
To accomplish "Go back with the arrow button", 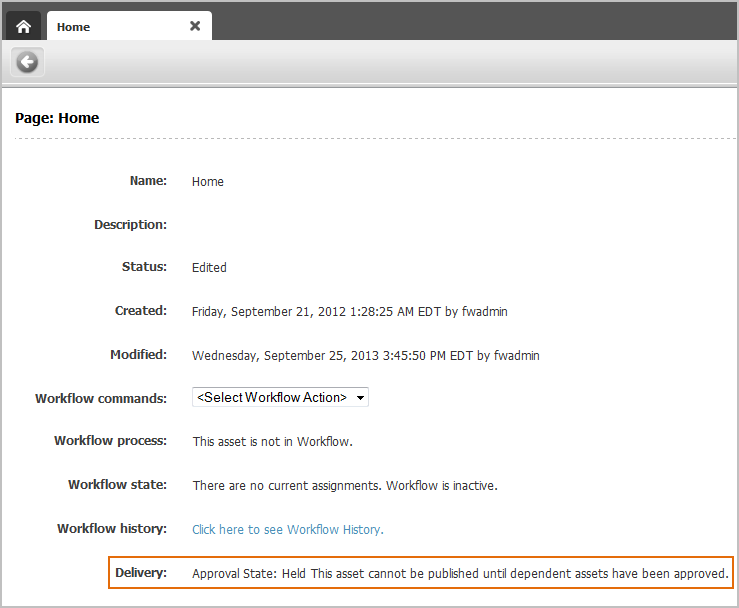I will pos(27,62).
